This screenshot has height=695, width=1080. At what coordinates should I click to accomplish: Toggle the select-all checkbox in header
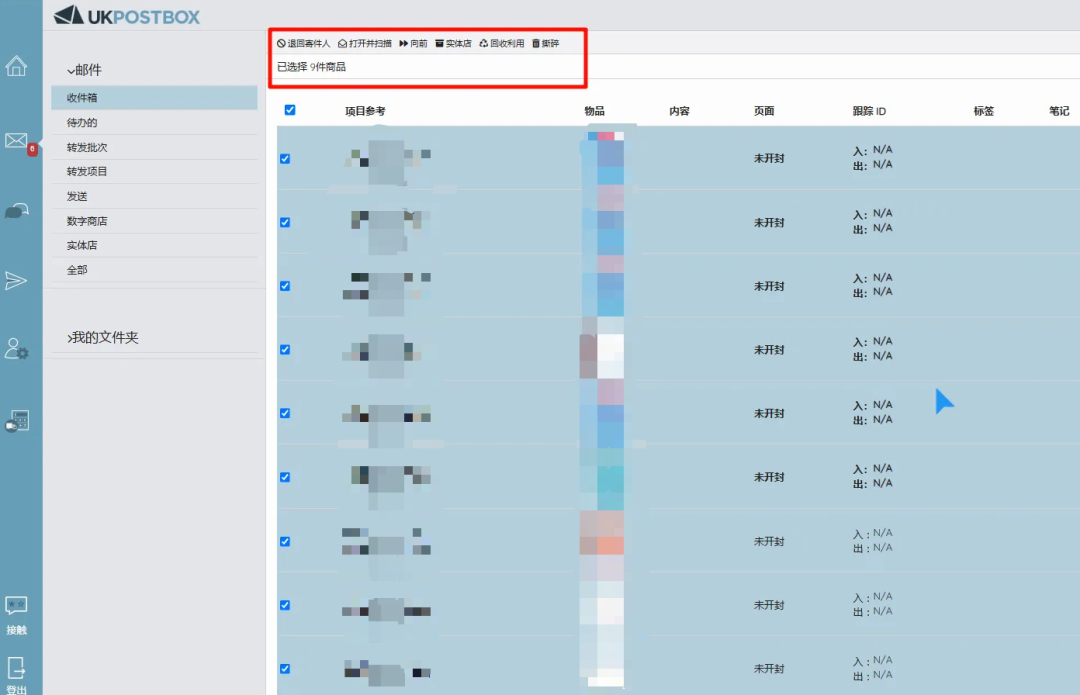click(x=290, y=110)
